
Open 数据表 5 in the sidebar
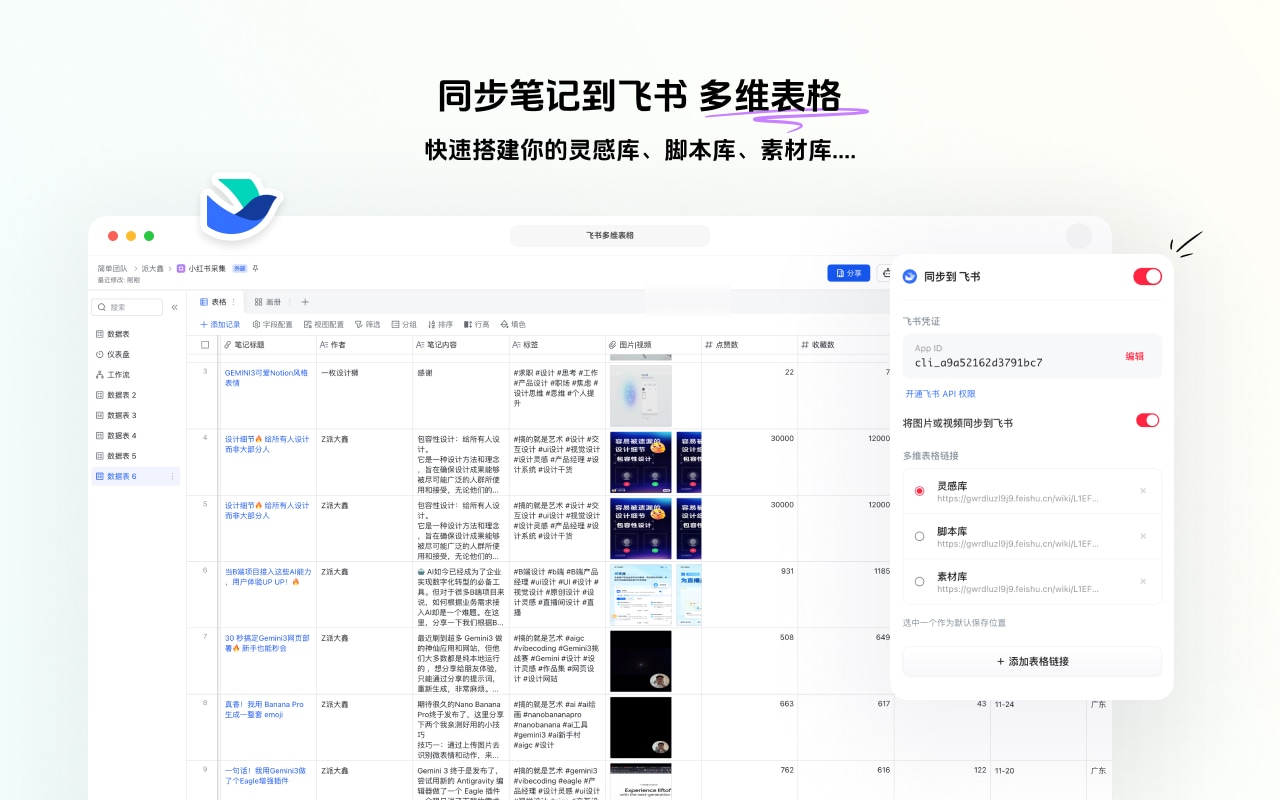point(115,456)
